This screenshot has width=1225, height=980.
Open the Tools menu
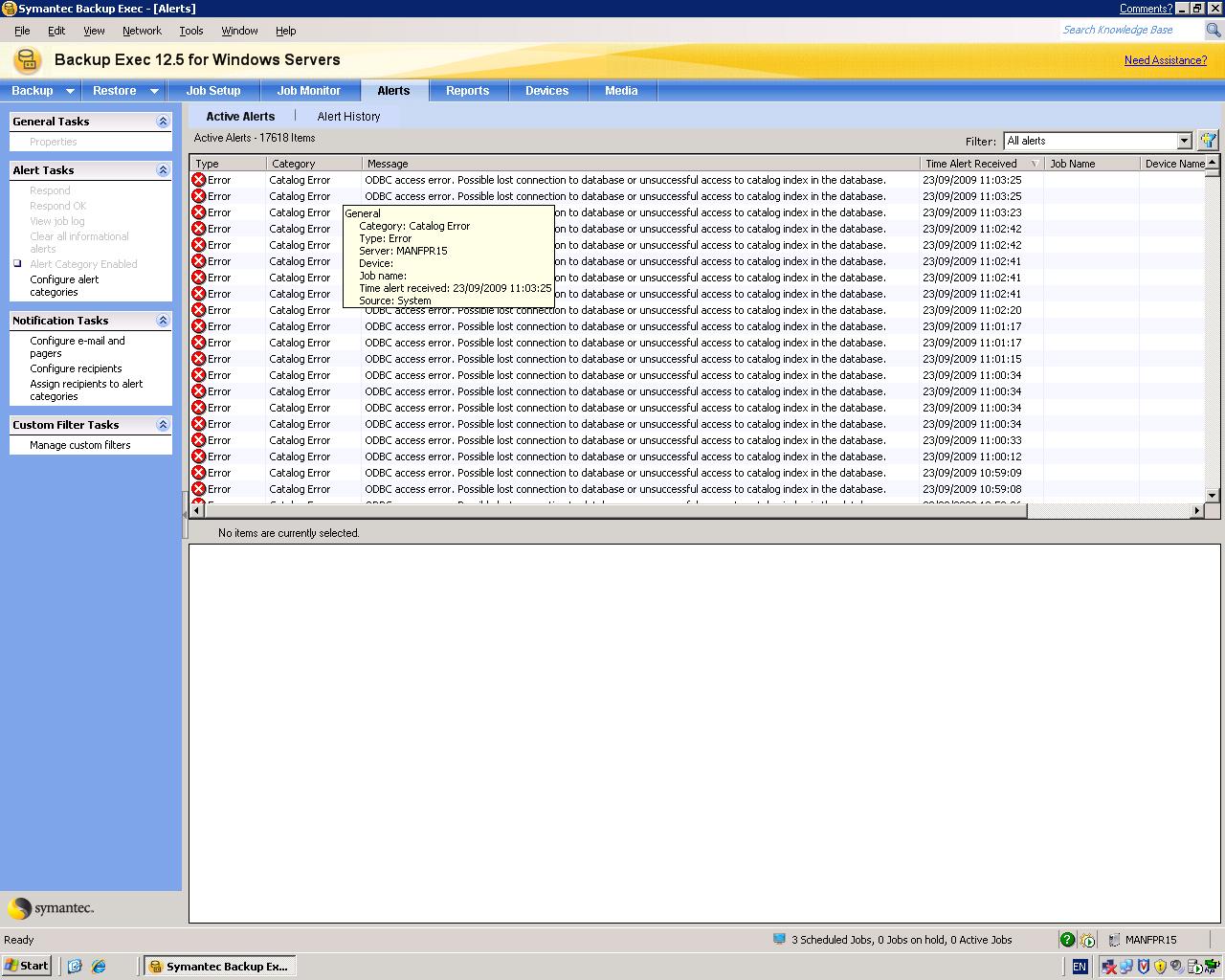[190, 31]
